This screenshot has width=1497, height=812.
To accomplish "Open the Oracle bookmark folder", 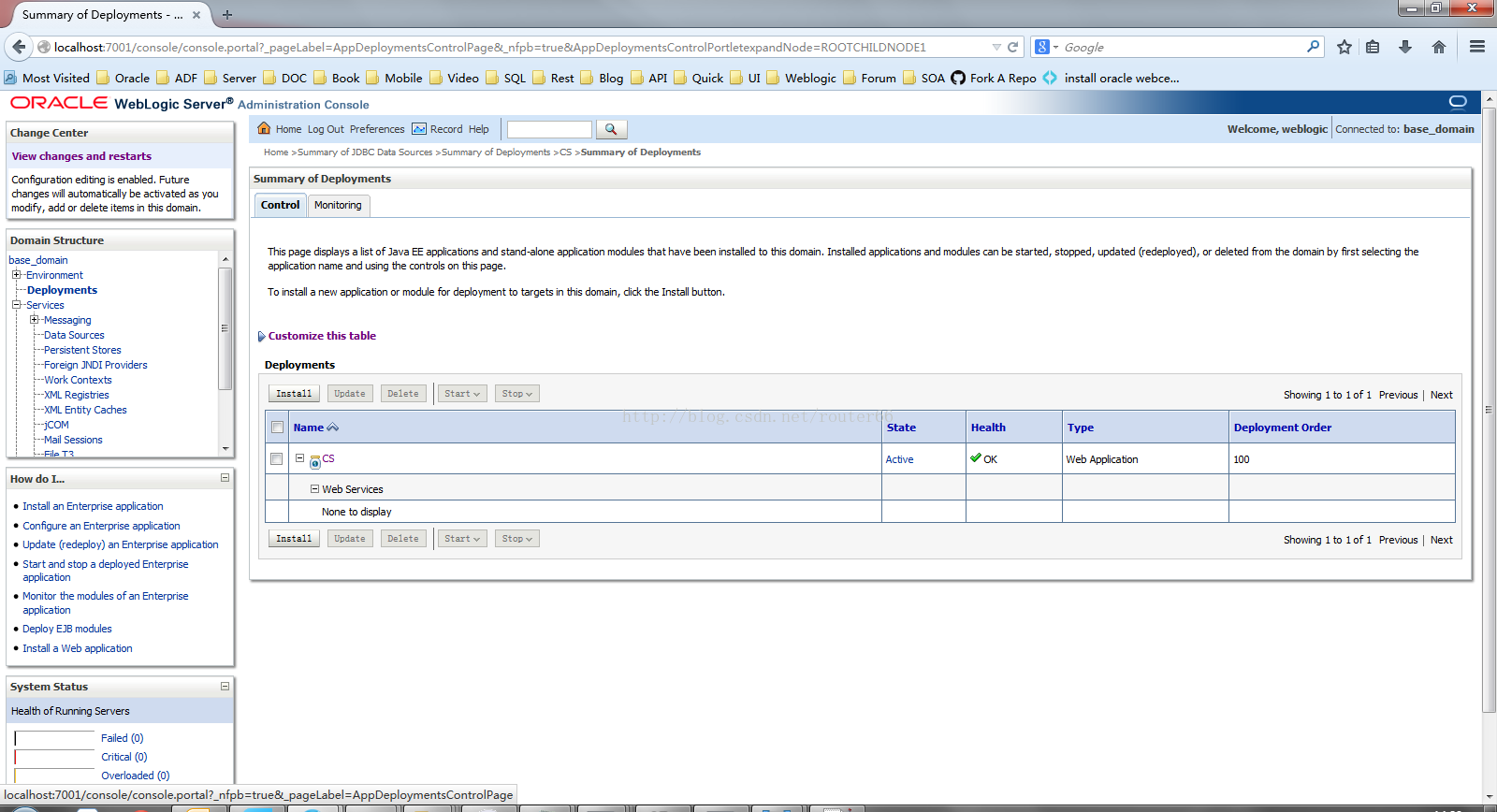I will click(x=123, y=78).
